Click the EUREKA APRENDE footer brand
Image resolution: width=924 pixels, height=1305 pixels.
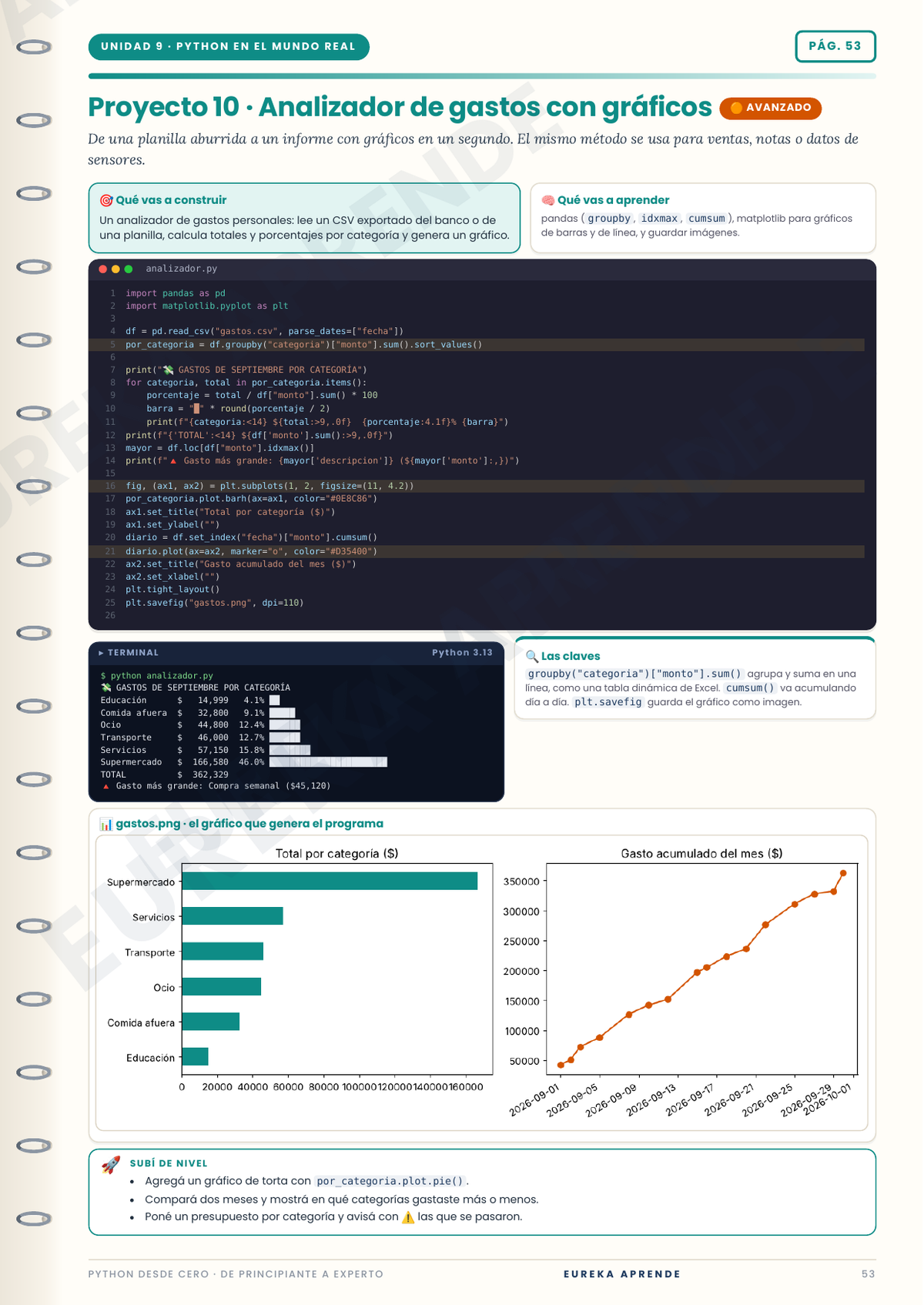(x=622, y=1274)
